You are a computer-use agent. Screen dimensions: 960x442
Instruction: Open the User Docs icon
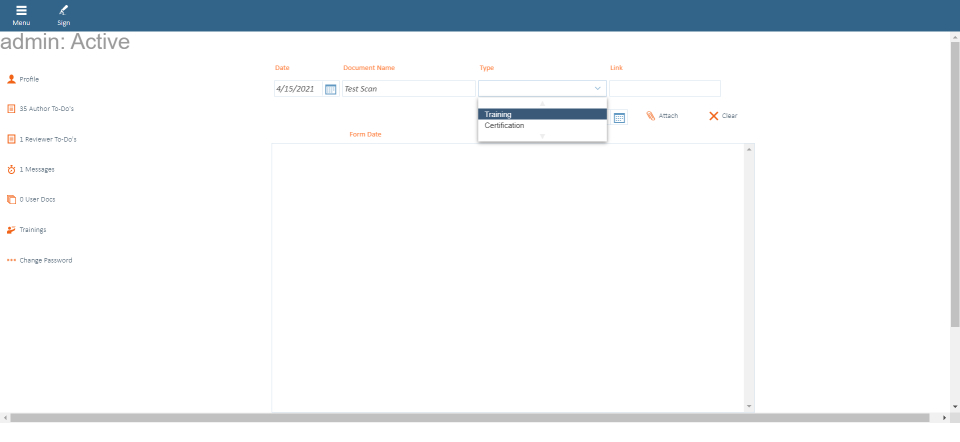pos(11,199)
